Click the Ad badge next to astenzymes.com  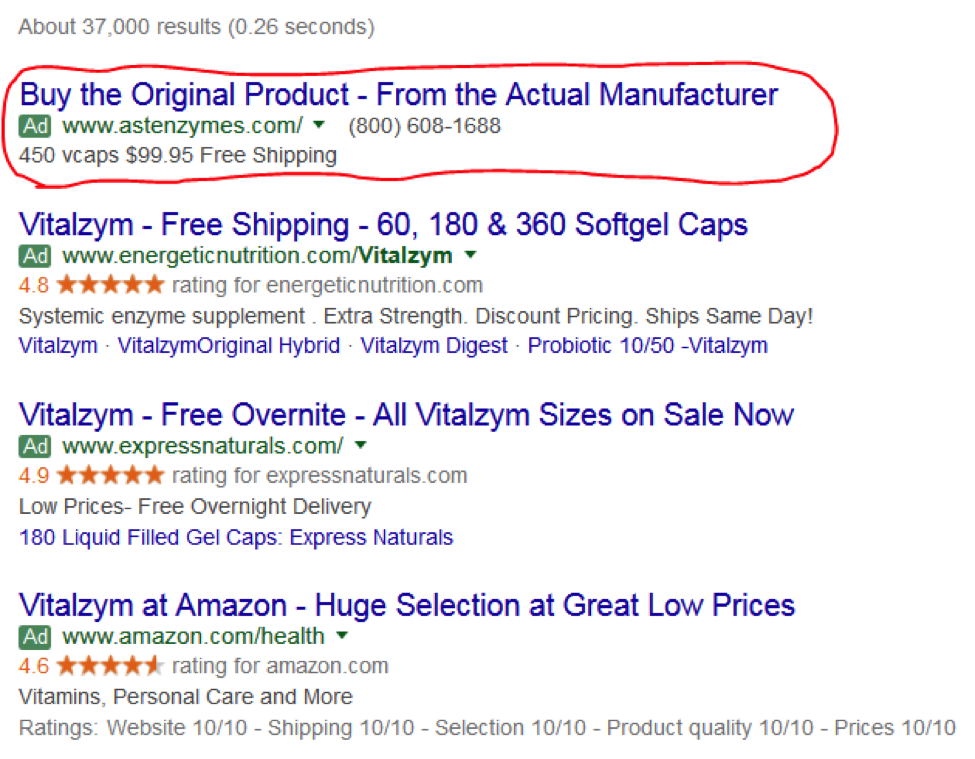coord(35,126)
